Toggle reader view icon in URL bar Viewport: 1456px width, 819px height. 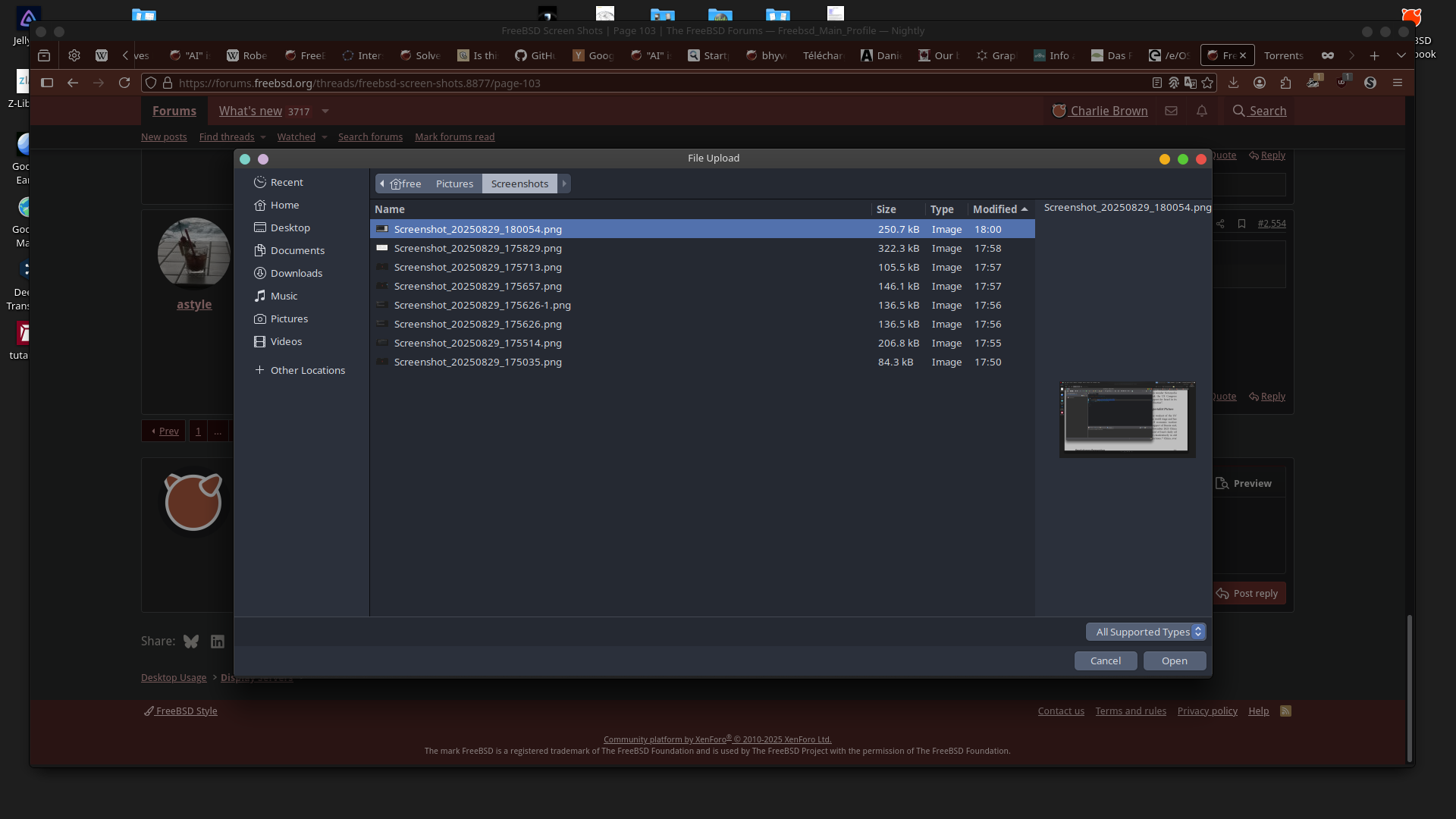[1157, 83]
